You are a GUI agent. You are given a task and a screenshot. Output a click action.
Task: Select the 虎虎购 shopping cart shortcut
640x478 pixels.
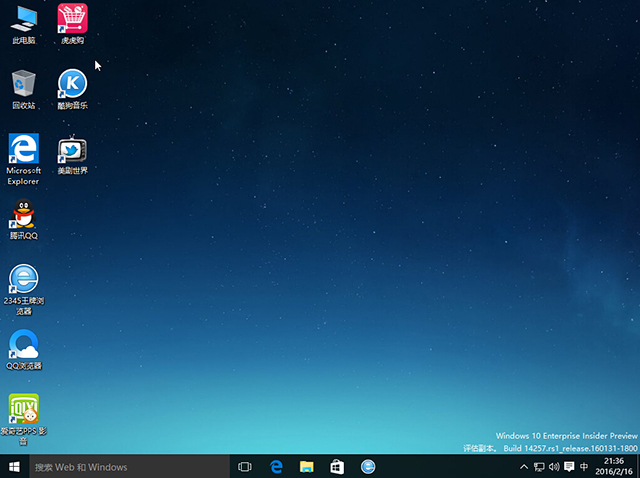tap(72, 20)
